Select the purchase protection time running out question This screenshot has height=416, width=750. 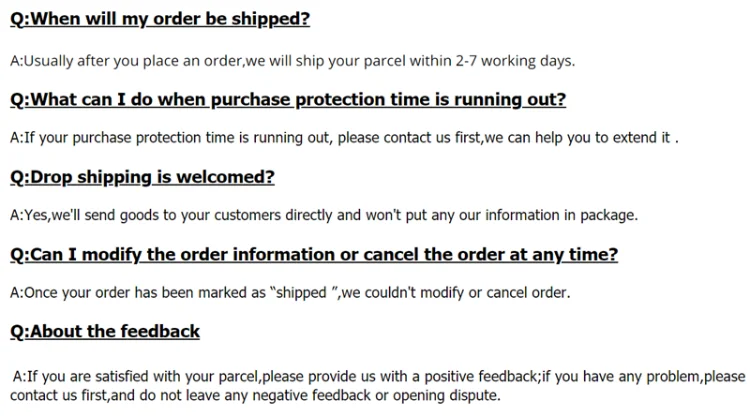point(288,99)
